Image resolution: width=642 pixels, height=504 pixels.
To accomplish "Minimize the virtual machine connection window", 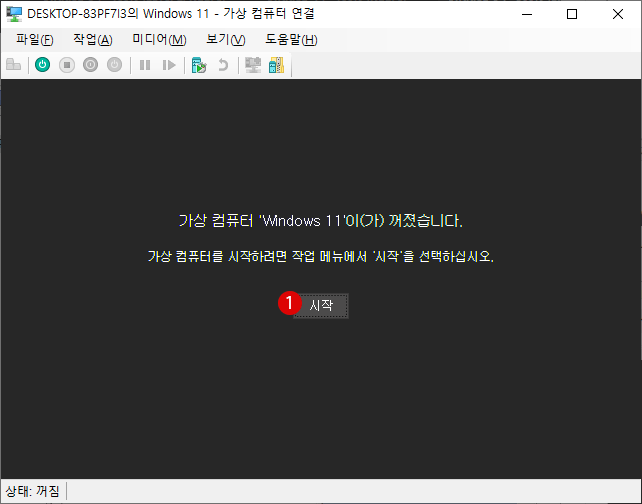I will pyautogui.click(x=527, y=14).
